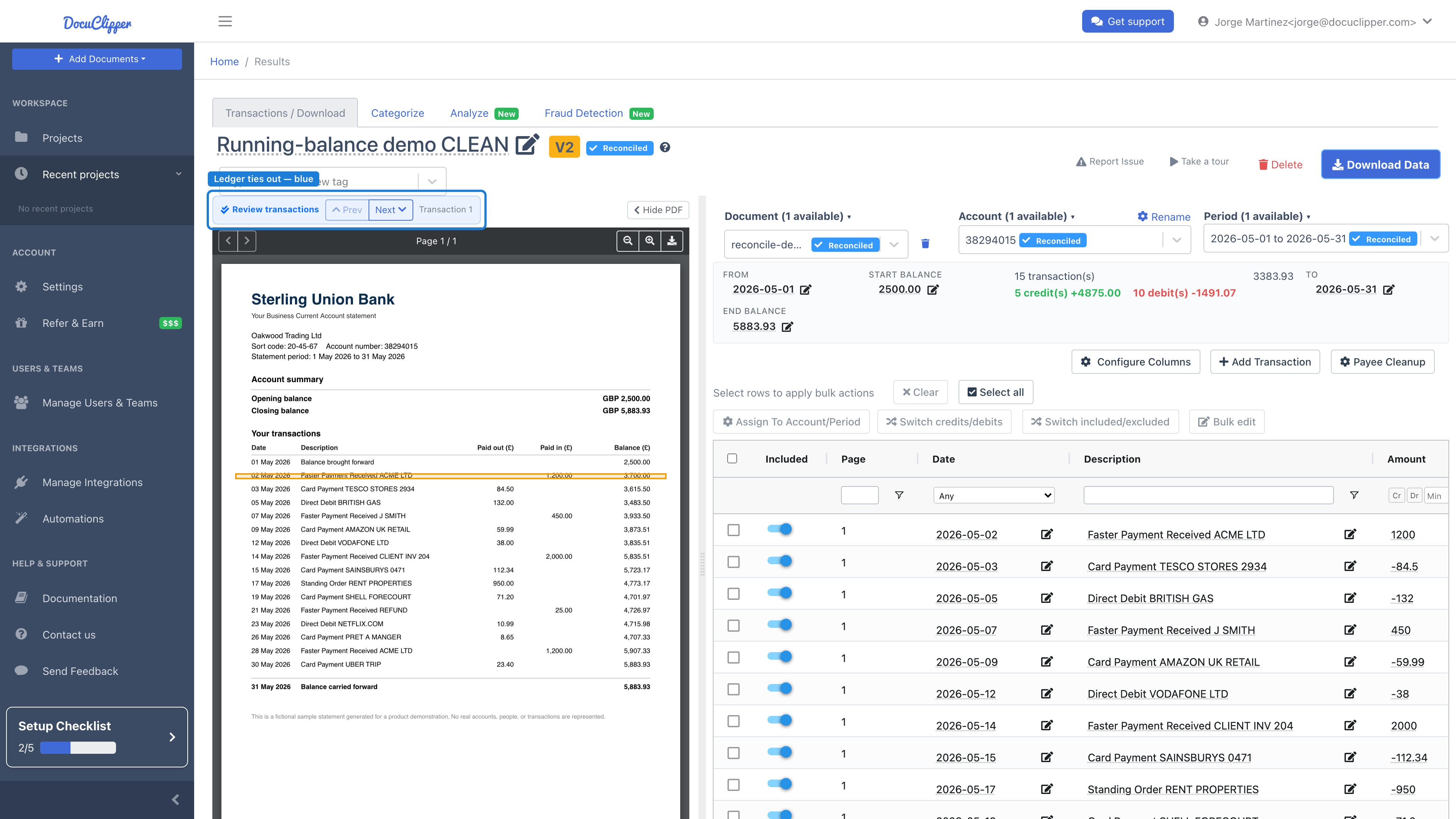Open the tag selector dropdown
1456x819 pixels.
tap(432, 182)
